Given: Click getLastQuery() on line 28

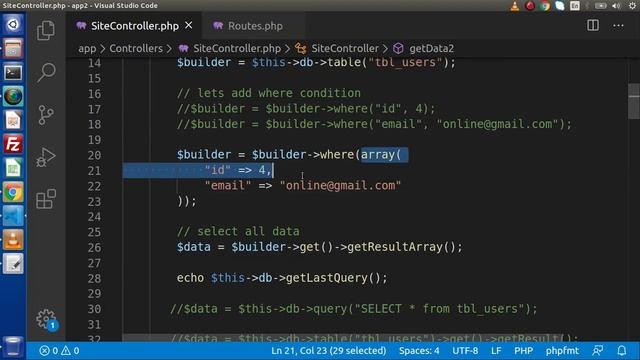Looking at the screenshot, I should pos(333,278).
